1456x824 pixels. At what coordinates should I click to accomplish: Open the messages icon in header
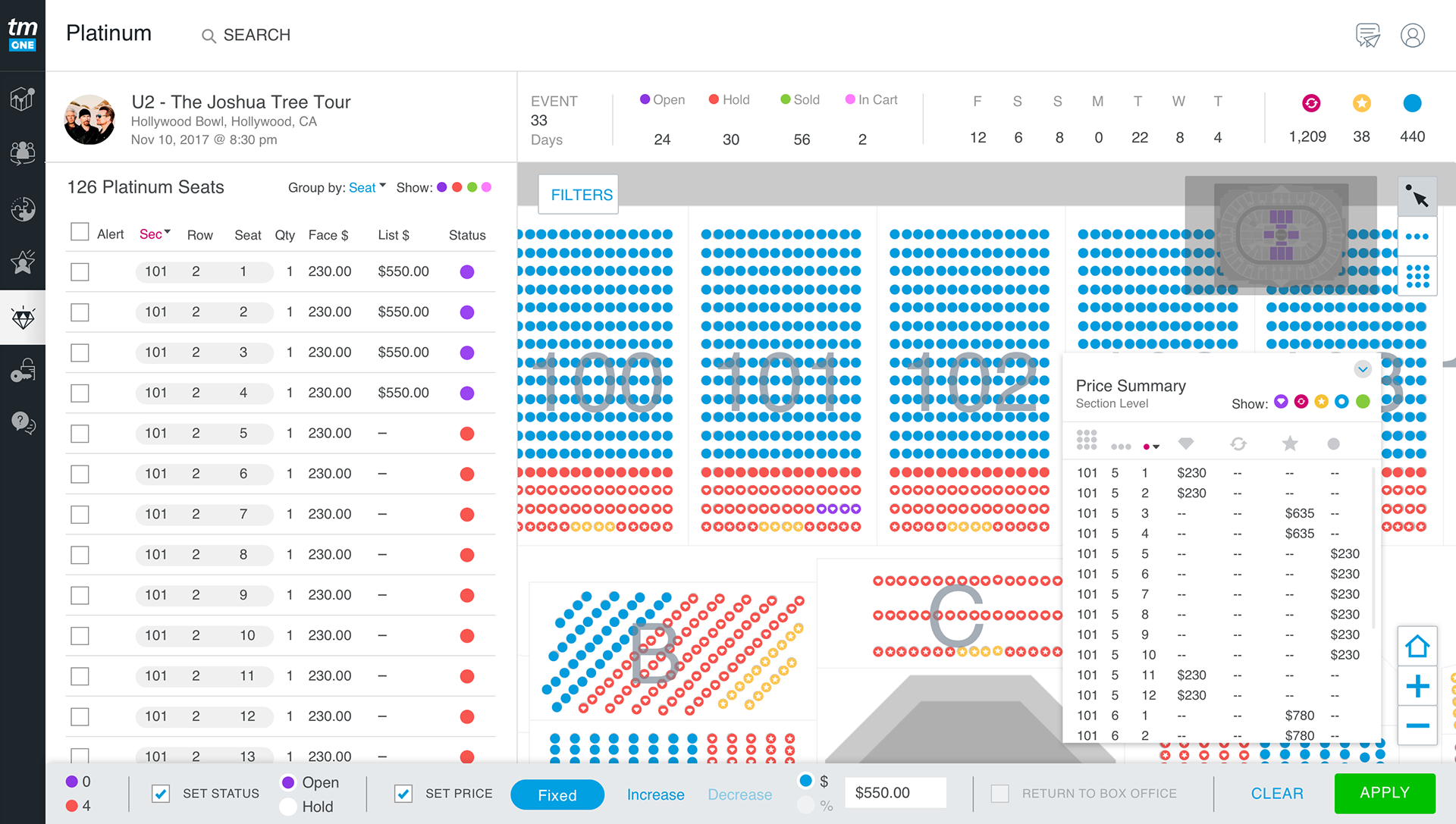1368,35
